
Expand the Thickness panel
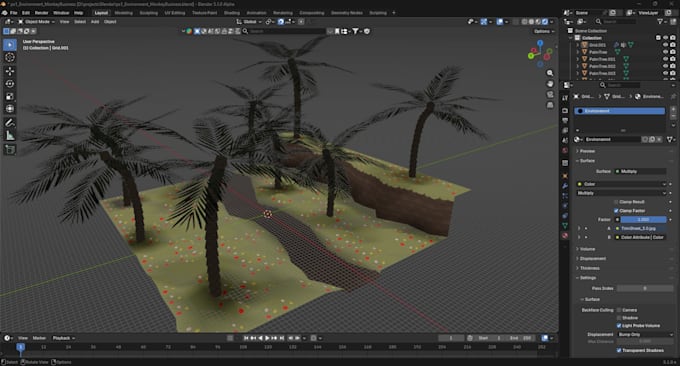click(589, 268)
